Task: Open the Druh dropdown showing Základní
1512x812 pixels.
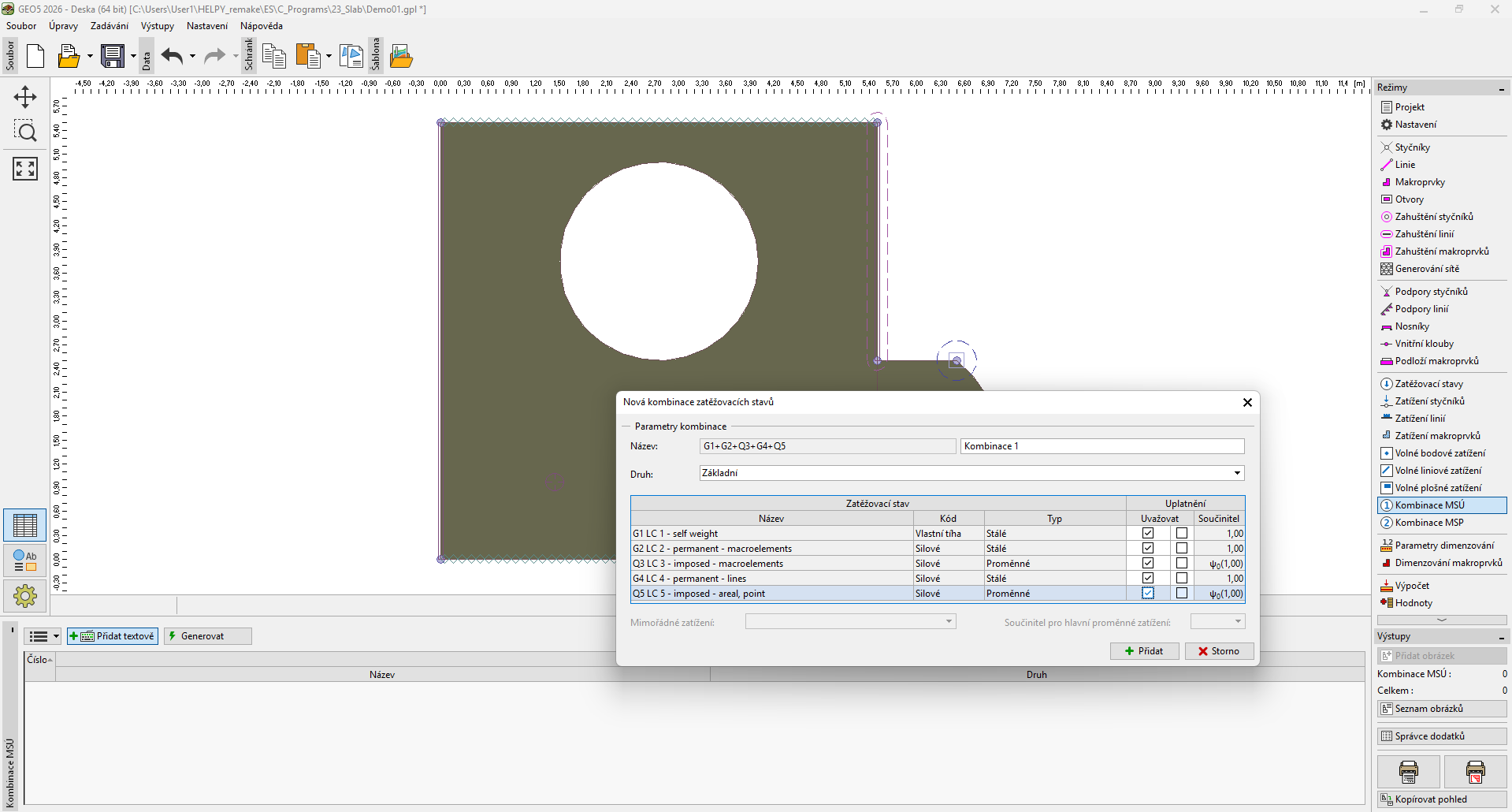Action: [x=1237, y=473]
